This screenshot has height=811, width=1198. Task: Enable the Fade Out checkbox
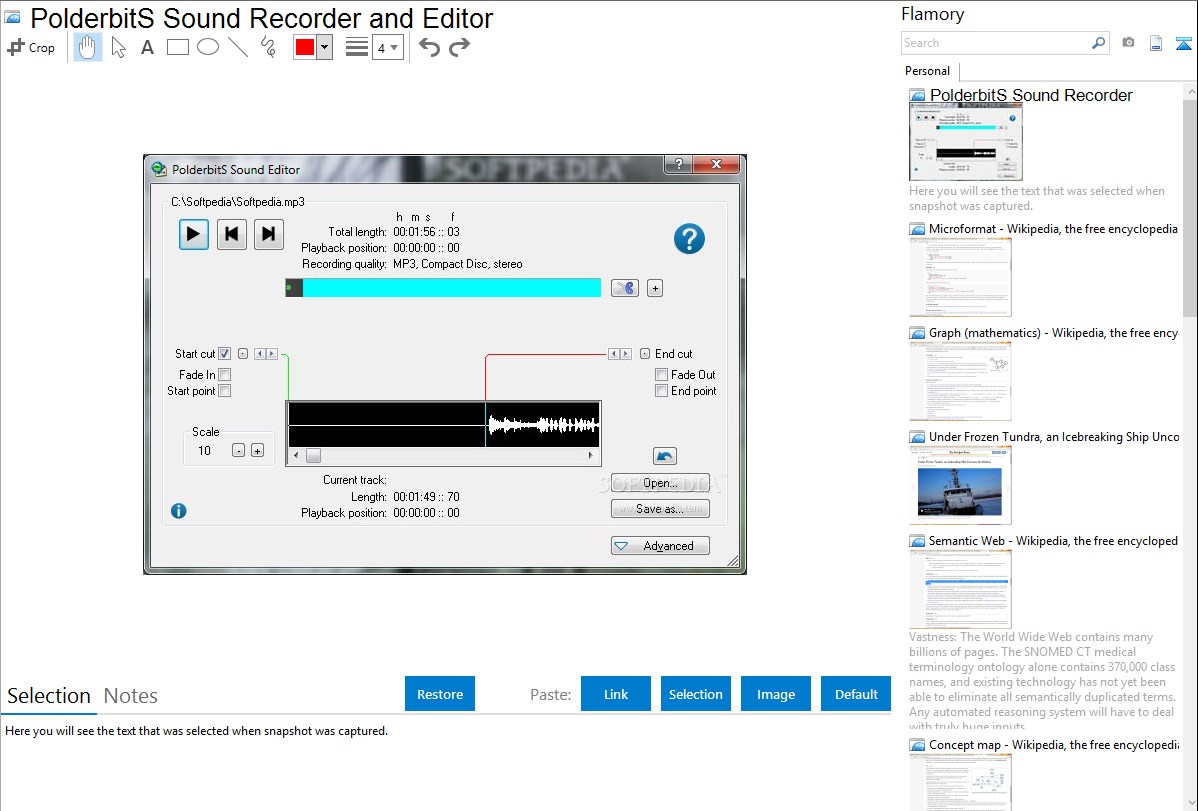662,375
